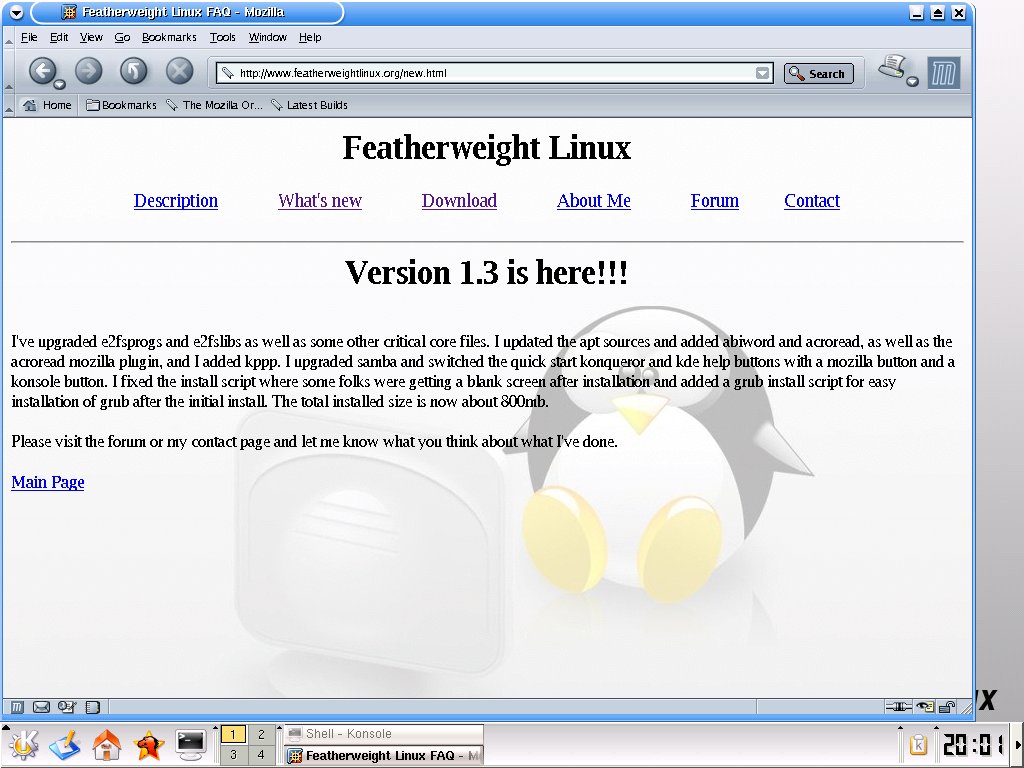This screenshot has height=768, width=1024.
Task: Click the digital clock showing 20:01
Action: tap(973, 744)
